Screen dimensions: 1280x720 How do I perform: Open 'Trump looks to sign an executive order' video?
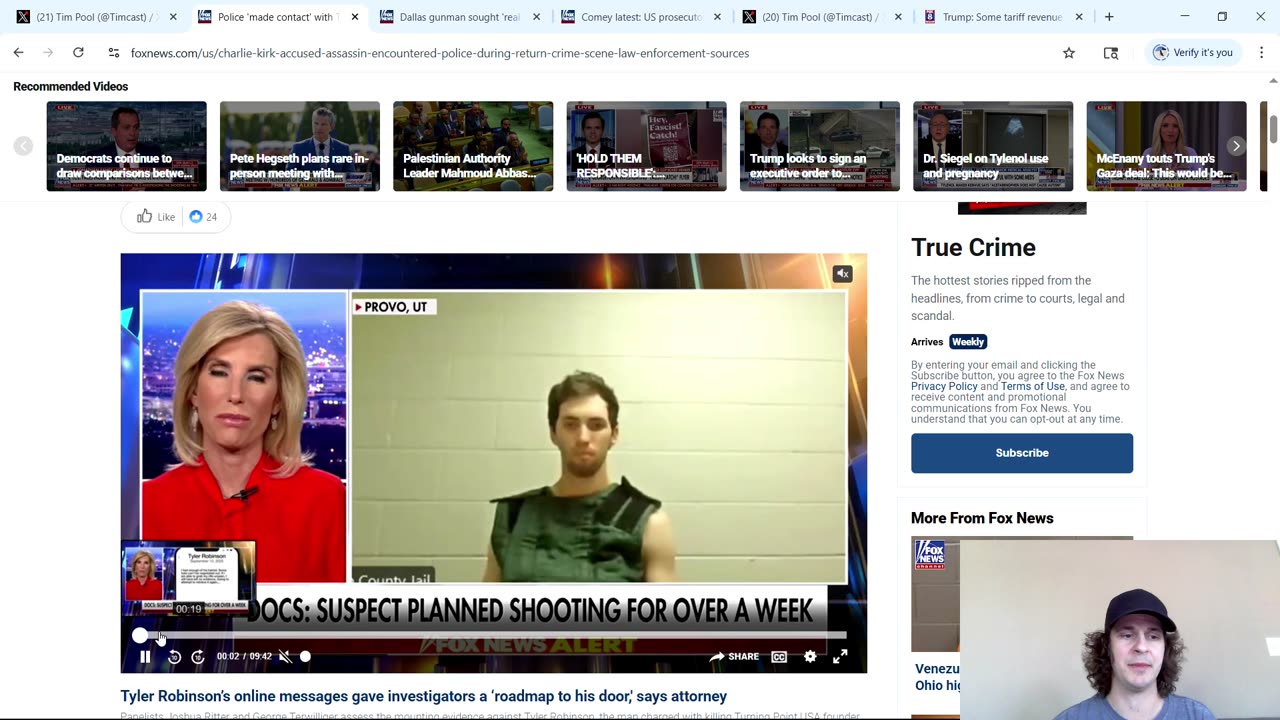click(x=820, y=146)
